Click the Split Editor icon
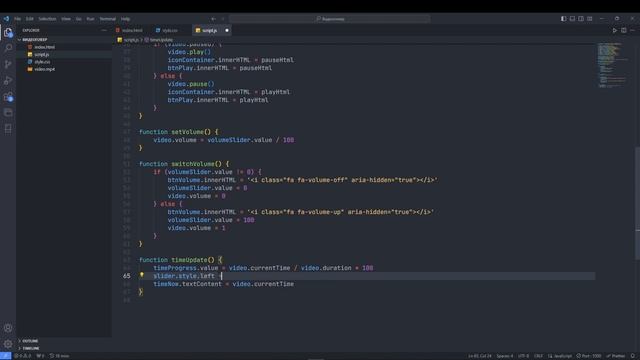The width and height of the screenshot is (640, 360). pos(624,30)
